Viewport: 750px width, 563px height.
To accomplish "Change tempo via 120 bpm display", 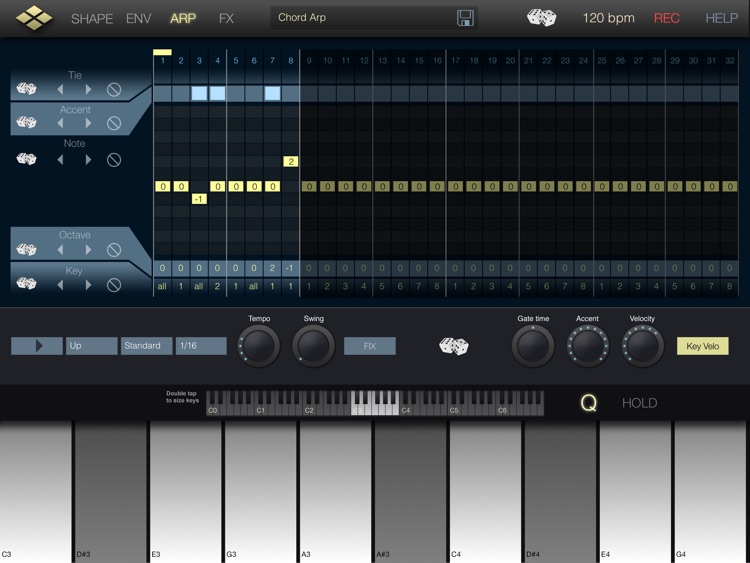I will pyautogui.click(x=608, y=18).
